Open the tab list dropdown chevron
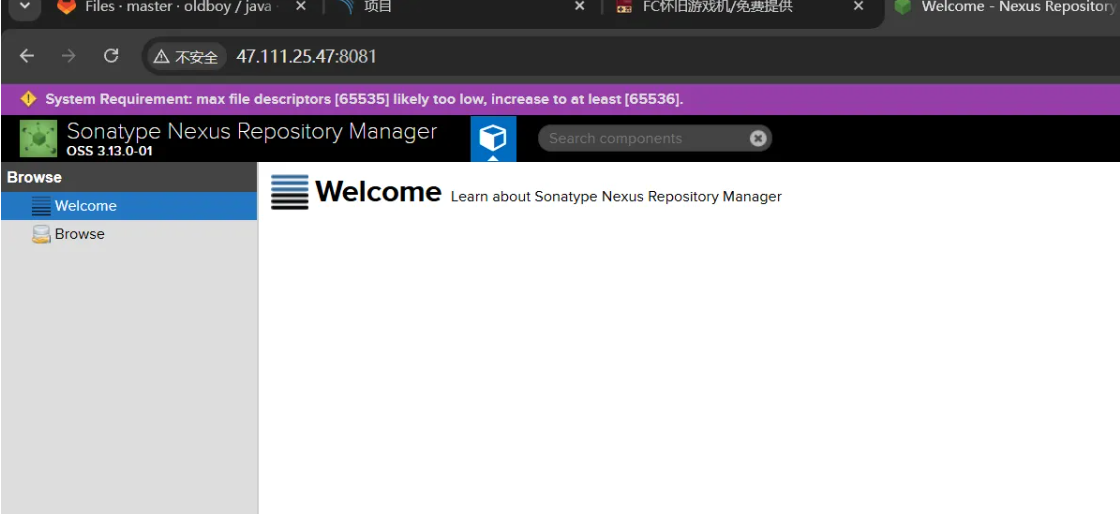Viewport: 1120px width, 514px height. point(25,6)
